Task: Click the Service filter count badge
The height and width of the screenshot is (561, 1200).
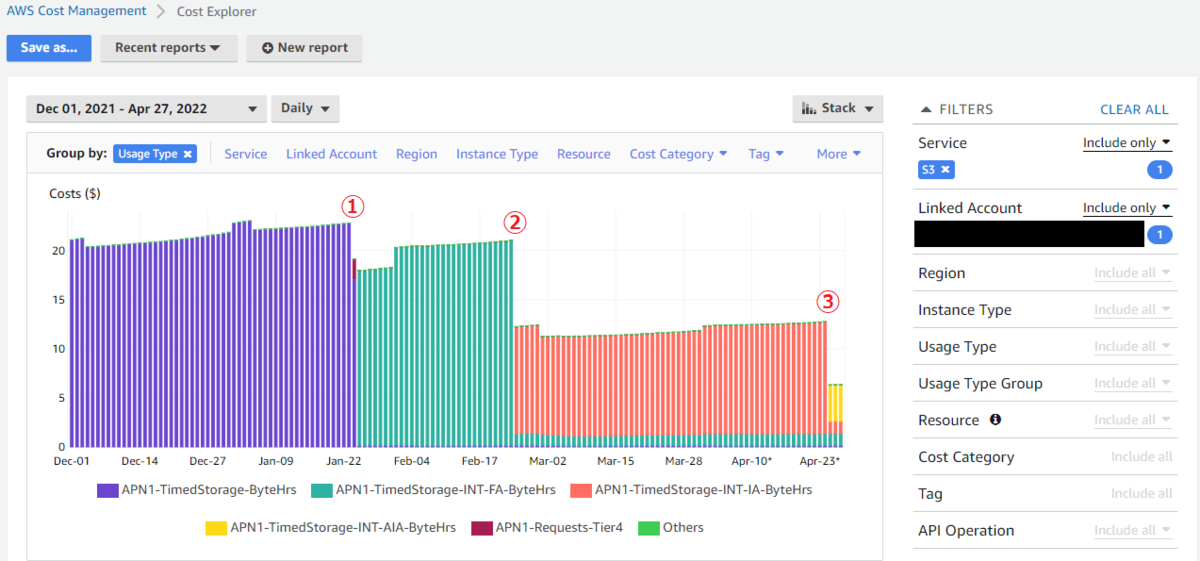Action: point(1159,170)
